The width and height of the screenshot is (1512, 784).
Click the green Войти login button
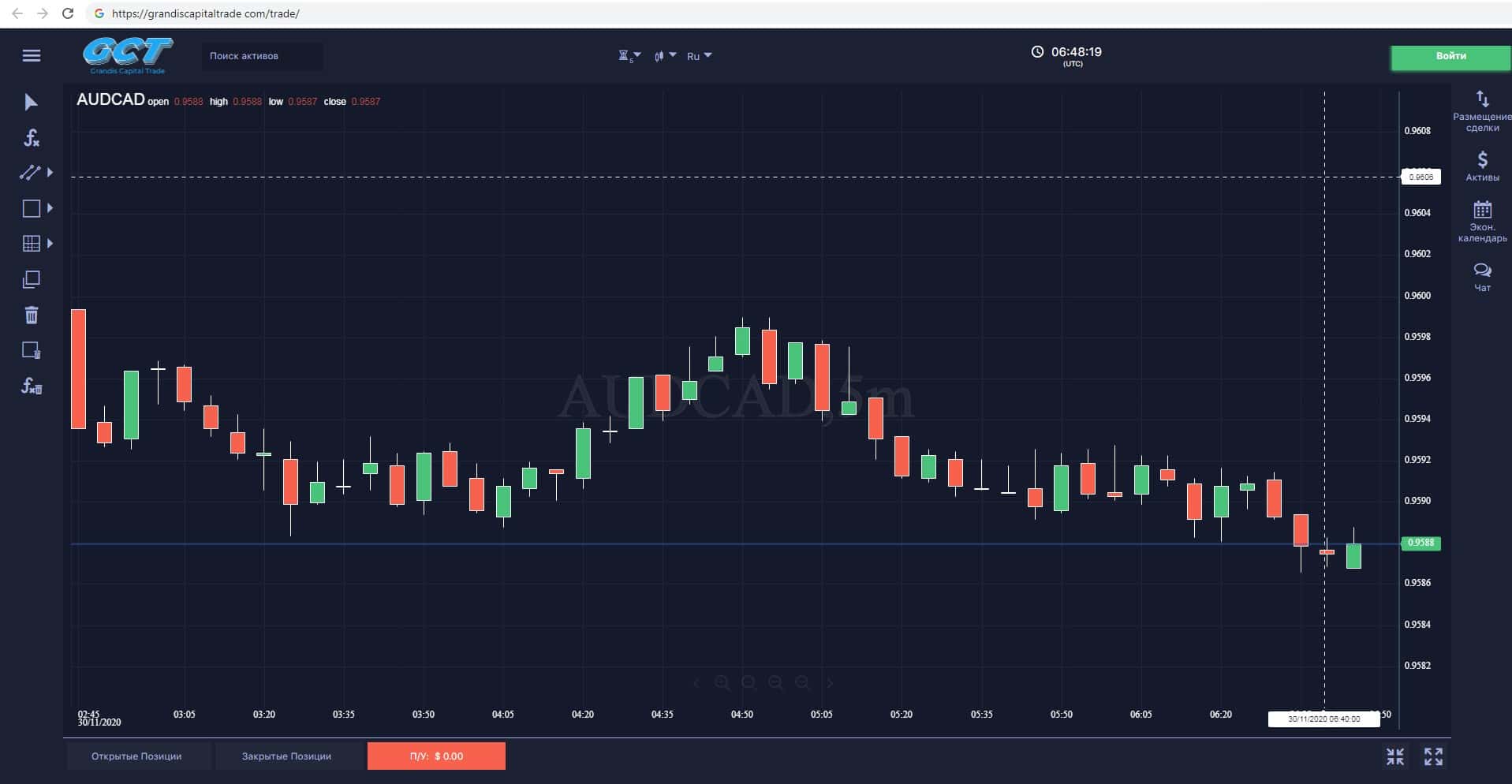click(1450, 57)
